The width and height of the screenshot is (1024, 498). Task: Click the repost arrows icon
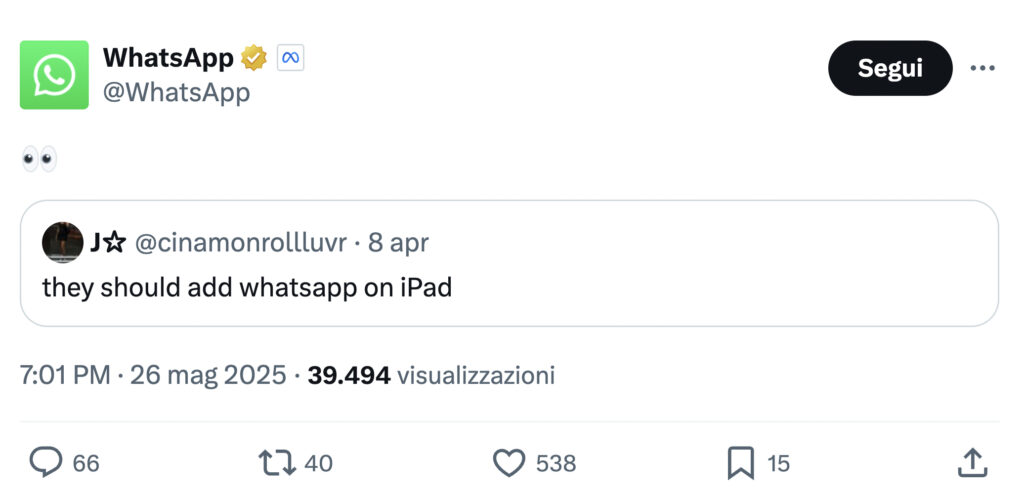click(275, 462)
